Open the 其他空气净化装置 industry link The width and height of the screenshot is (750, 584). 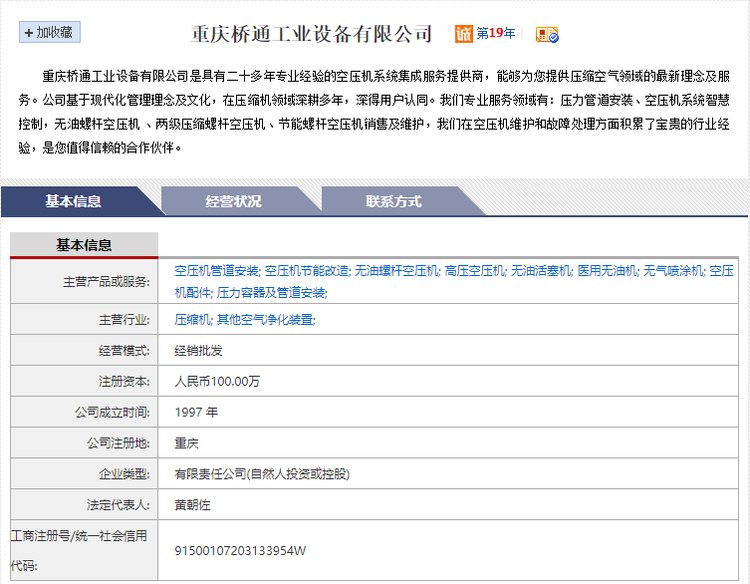coord(266,319)
